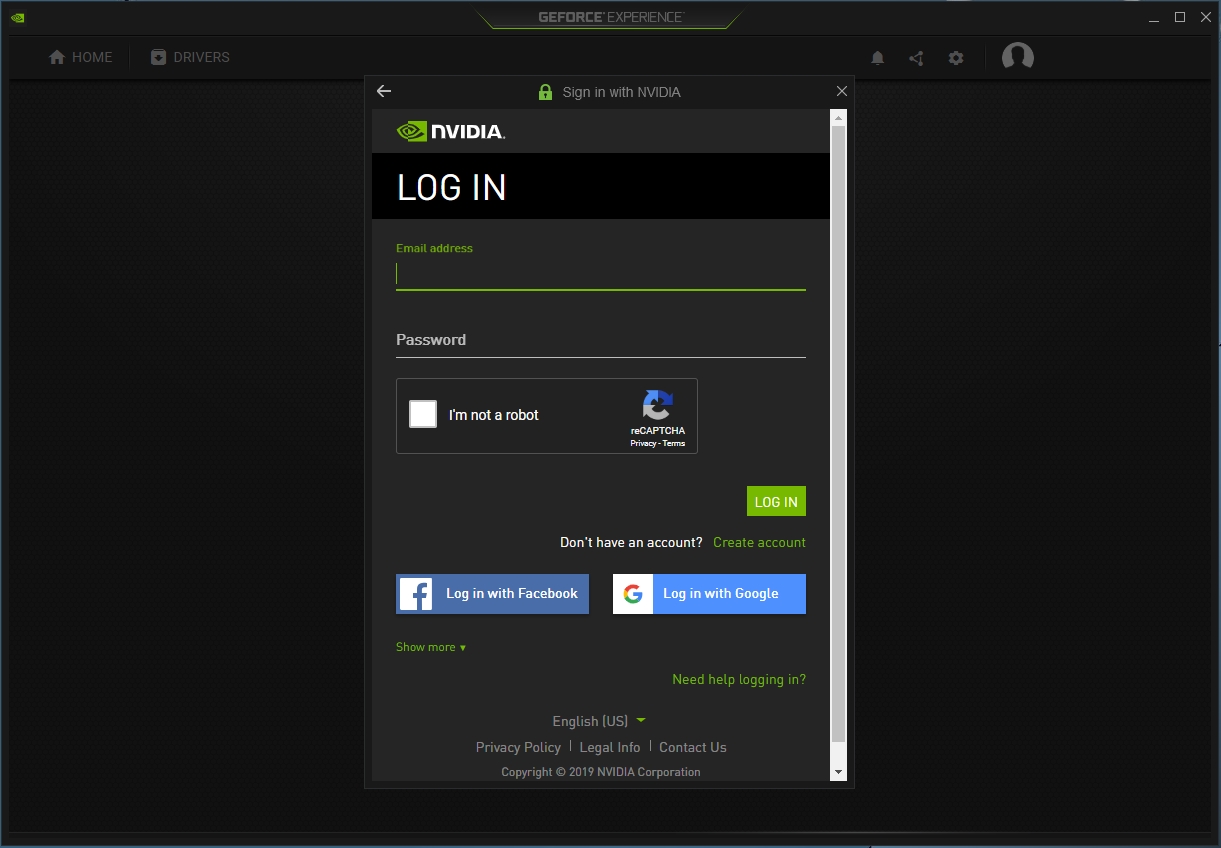Image resolution: width=1221 pixels, height=848 pixels.
Task: Open the reCAPTCHA Terms link
Action: [x=674, y=443]
